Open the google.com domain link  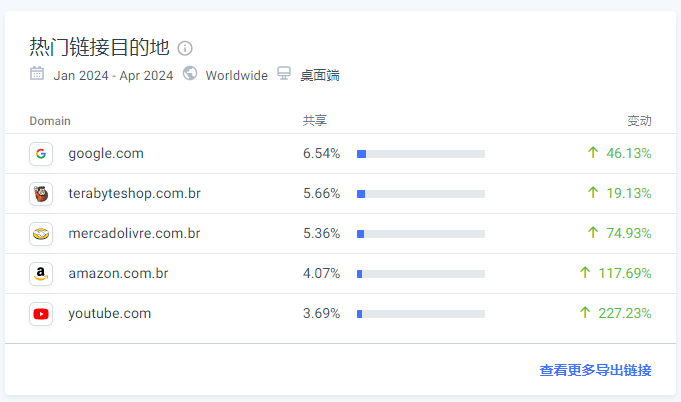point(106,154)
